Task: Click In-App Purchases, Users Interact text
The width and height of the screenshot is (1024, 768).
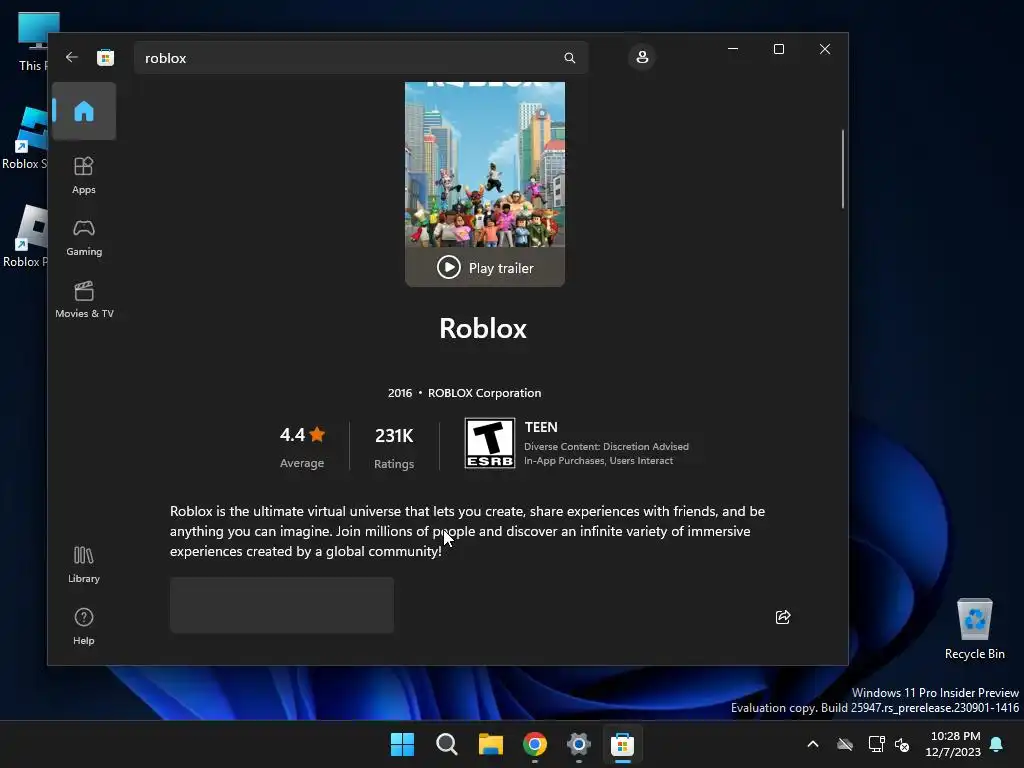Action: [x=598, y=460]
